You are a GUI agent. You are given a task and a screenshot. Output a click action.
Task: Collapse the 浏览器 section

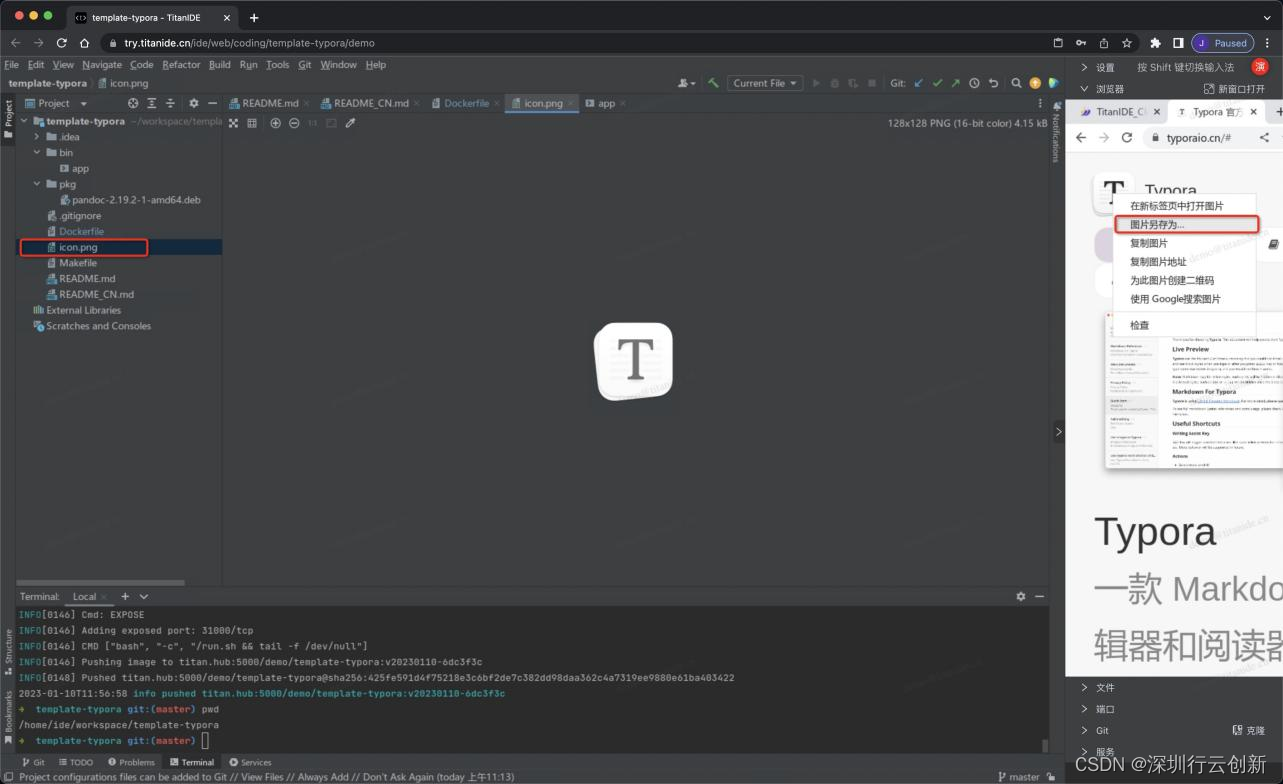click(1085, 89)
